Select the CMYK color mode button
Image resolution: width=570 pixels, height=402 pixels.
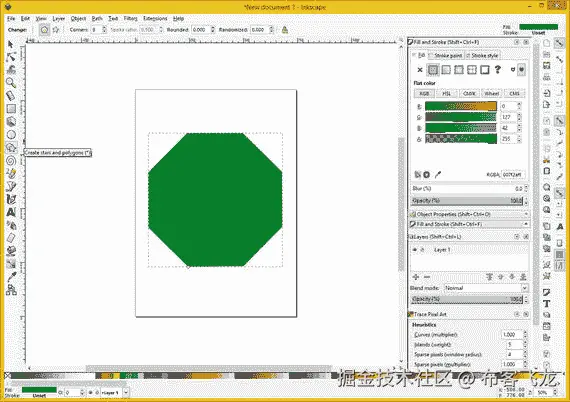pyautogui.click(x=469, y=94)
